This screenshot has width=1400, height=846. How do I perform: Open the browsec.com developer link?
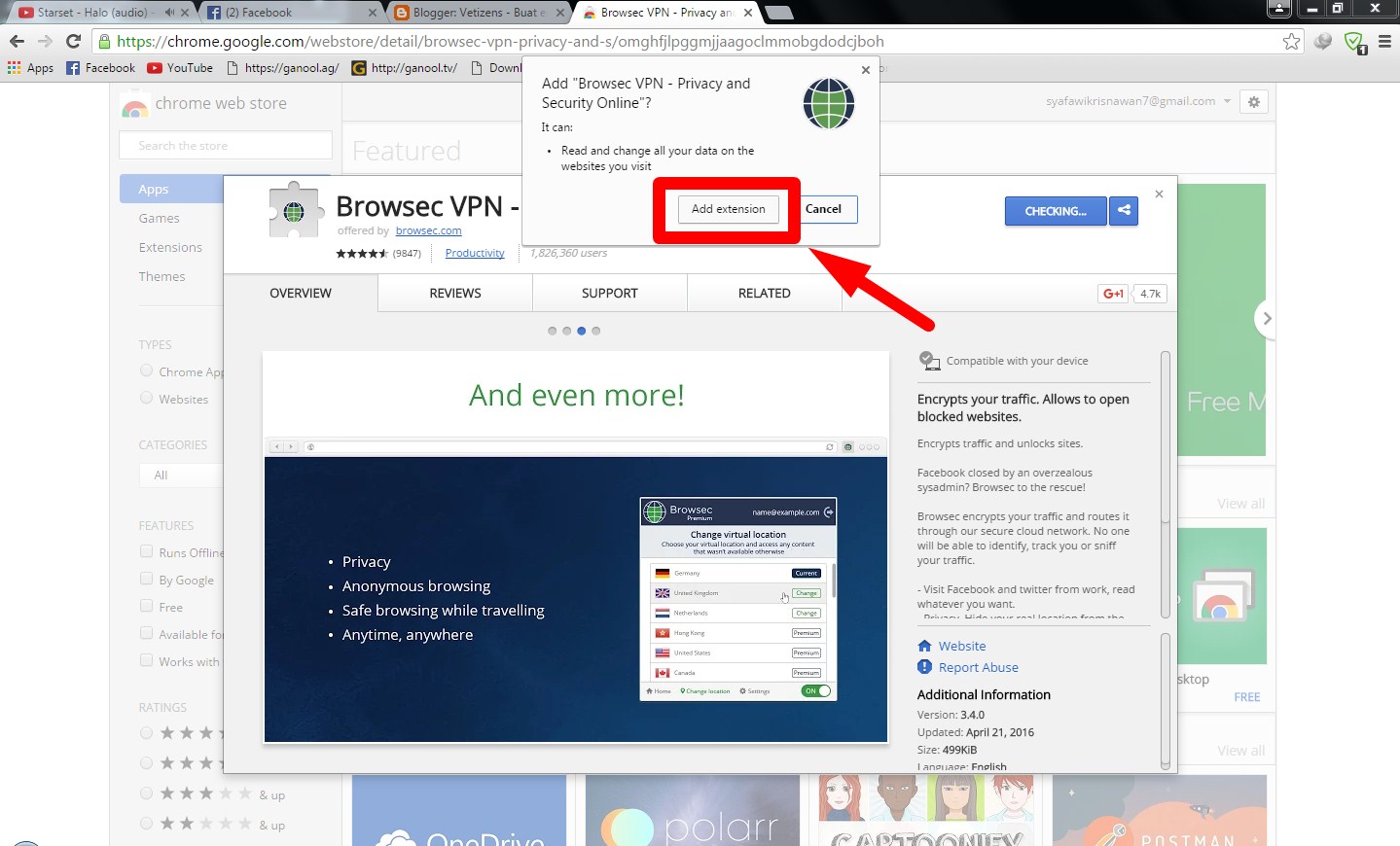[x=428, y=230]
